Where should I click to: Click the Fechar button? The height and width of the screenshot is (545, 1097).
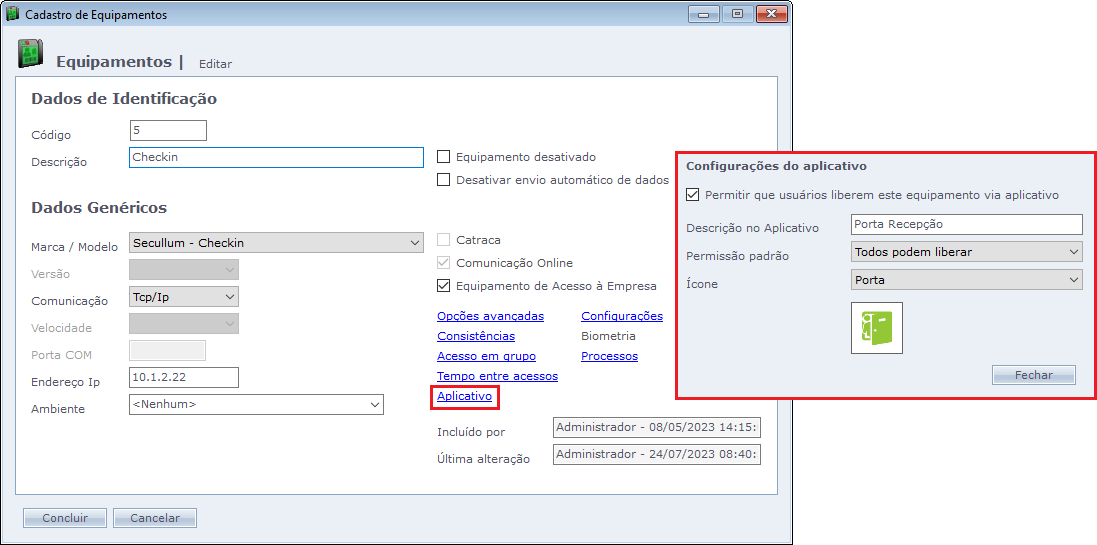(1033, 375)
